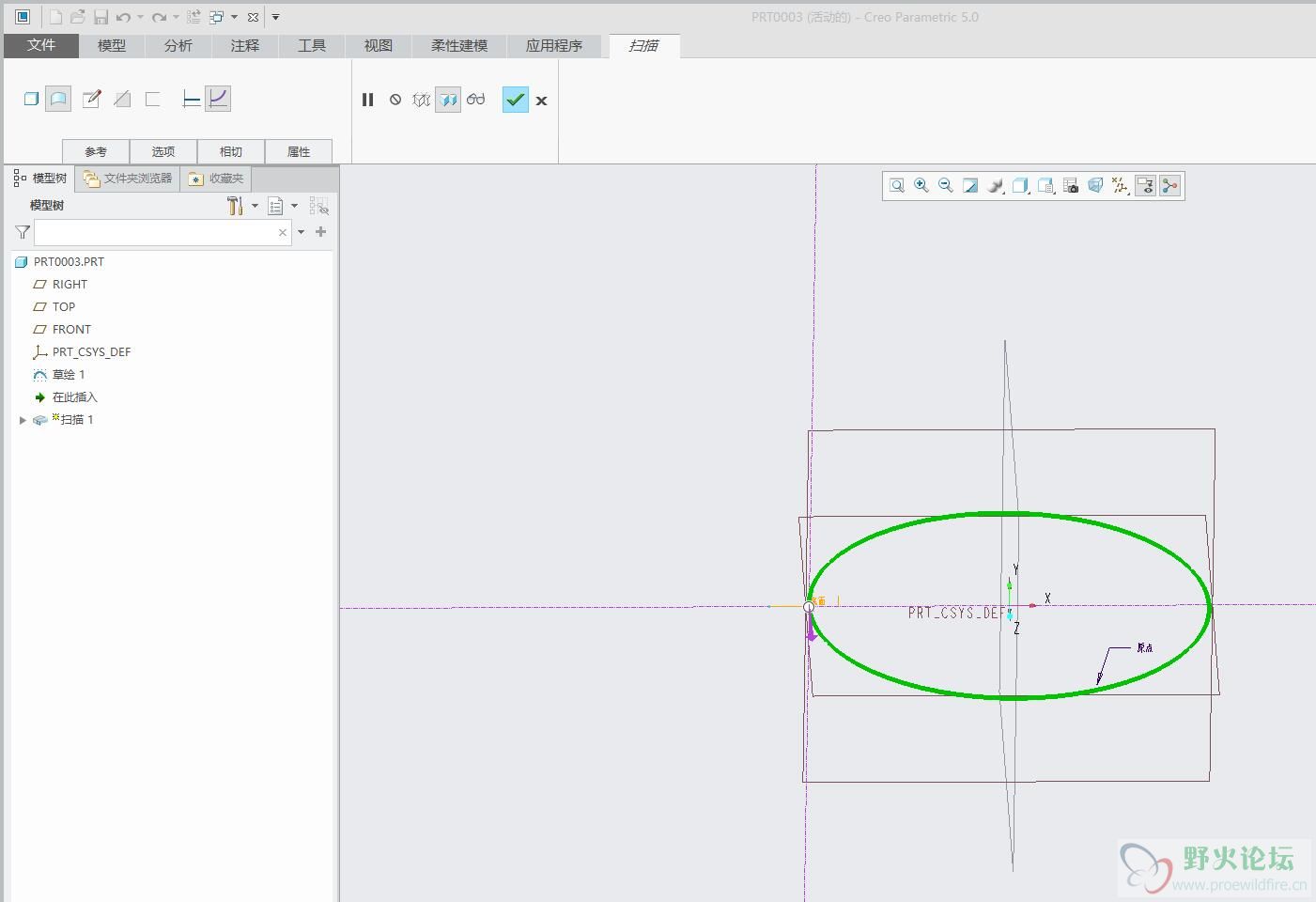Zoom in using the graphics toolbar

click(921, 186)
